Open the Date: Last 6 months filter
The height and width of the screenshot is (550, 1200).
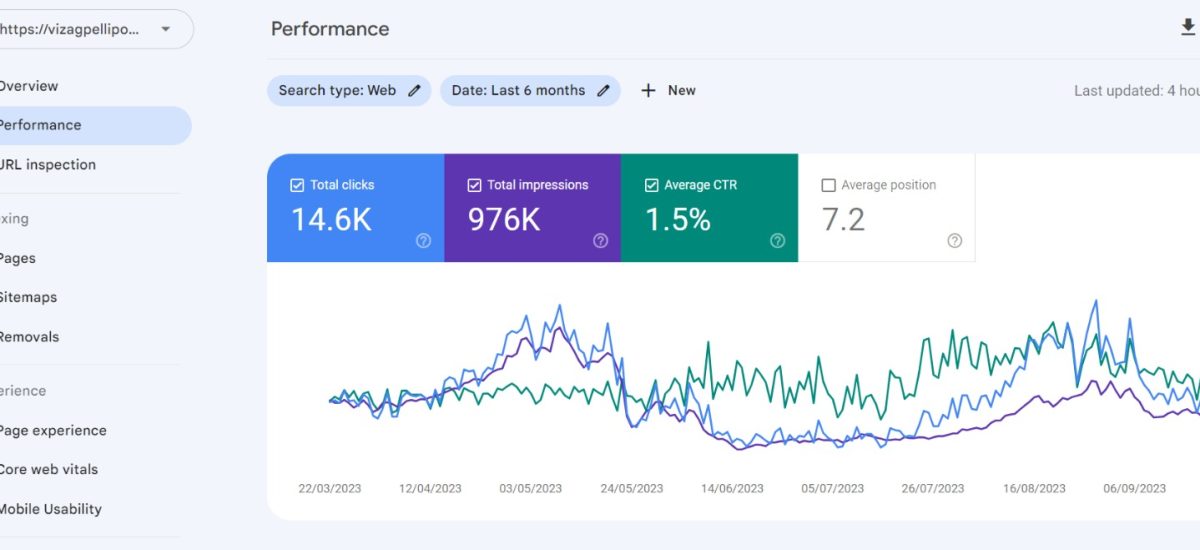(x=518, y=91)
